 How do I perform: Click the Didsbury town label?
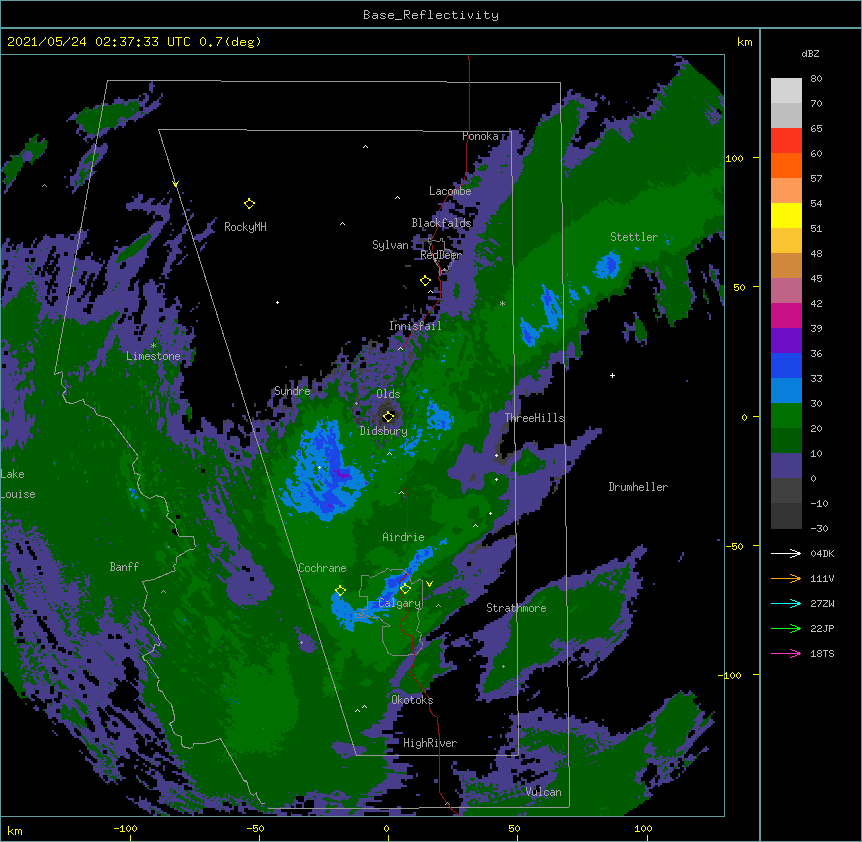384,431
